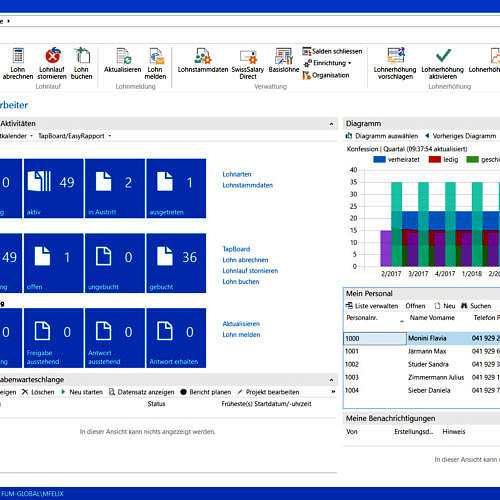This screenshot has width=500, height=500.
Task: Click the ledig legend red swatch
Action: pyautogui.click(x=435, y=160)
